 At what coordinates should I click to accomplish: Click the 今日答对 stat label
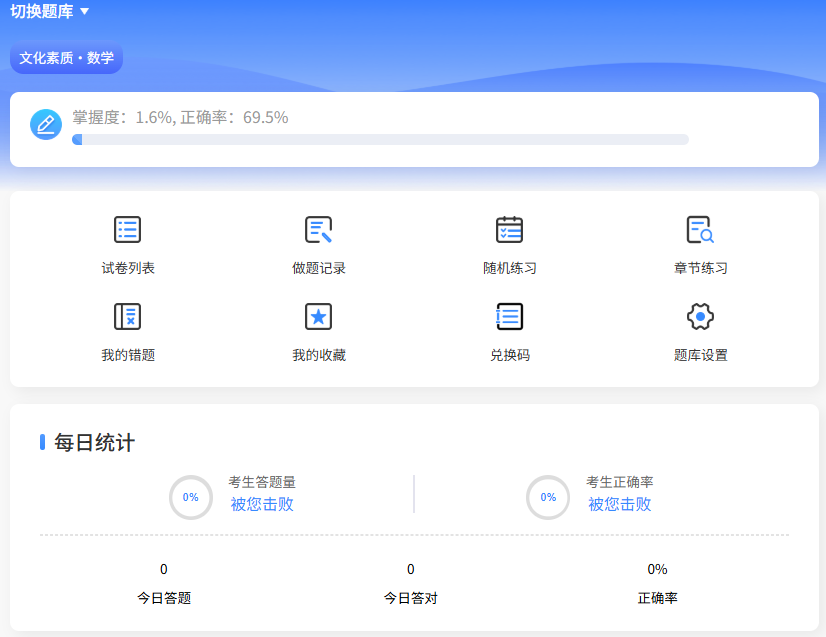(x=411, y=598)
